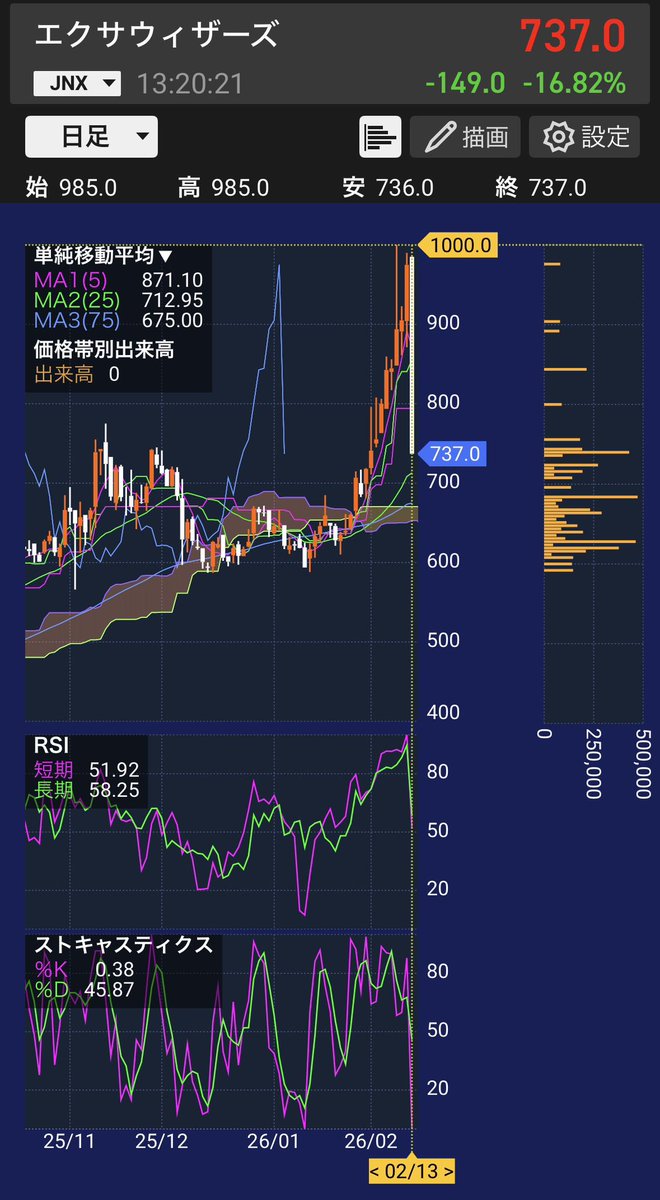Click the 出来高 0 value

pos(77,374)
